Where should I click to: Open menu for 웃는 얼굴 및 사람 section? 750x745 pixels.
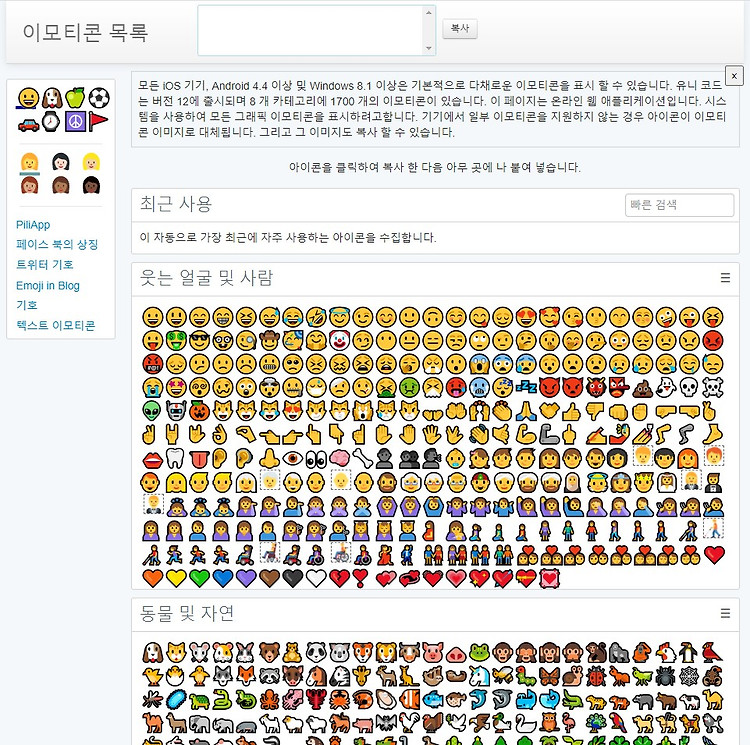click(725, 278)
